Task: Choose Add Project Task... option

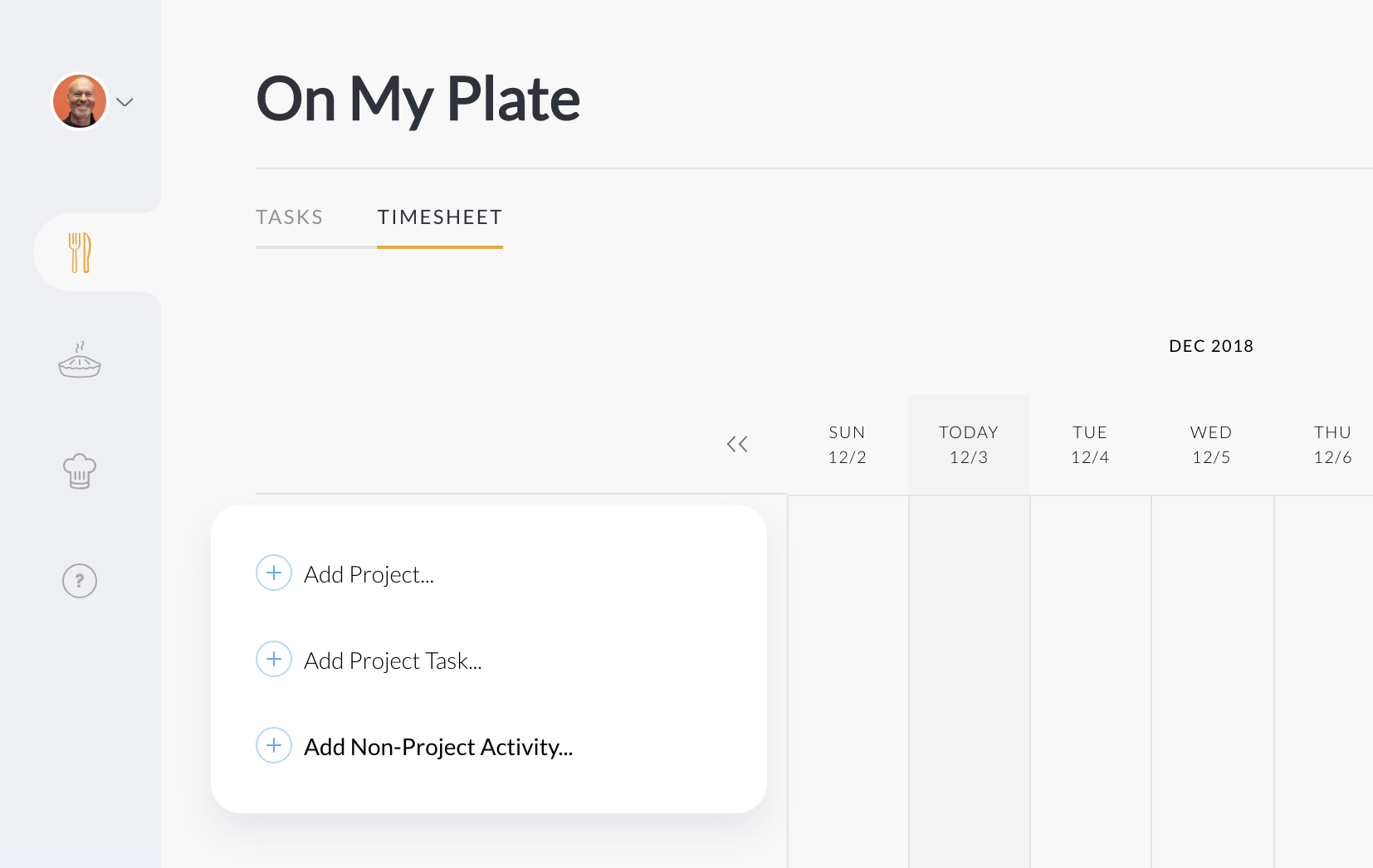Action: coord(393,661)
